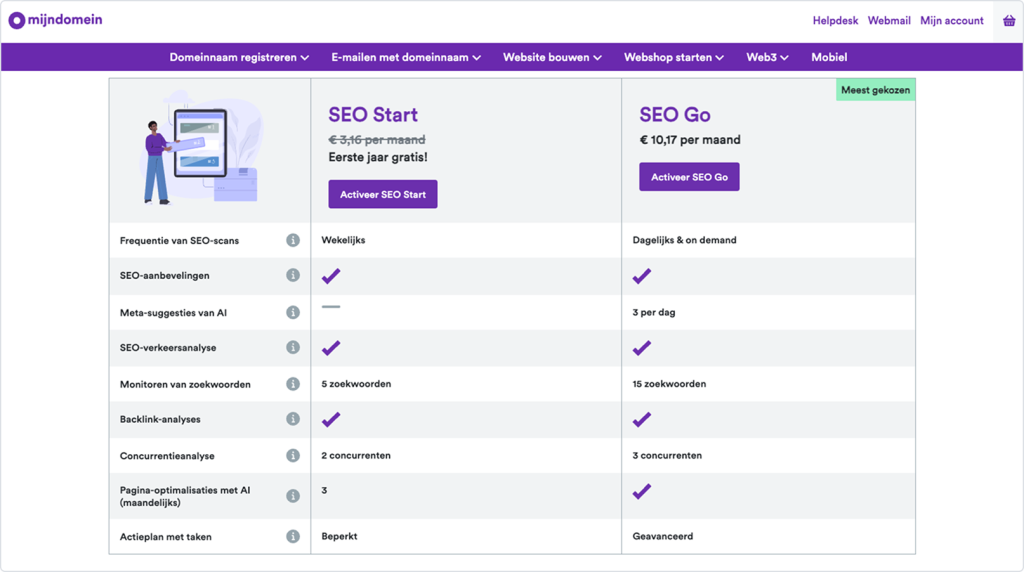Image resolution: width=1024 pixels, height=572 pixels.
Task: Expand Domeinnaam registreren menu
Action: pyautogui.click(x=239, y=57)
